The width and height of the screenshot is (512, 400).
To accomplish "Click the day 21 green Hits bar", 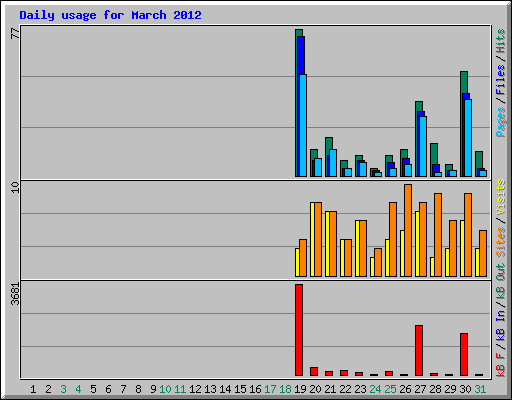I will point(329,146).
